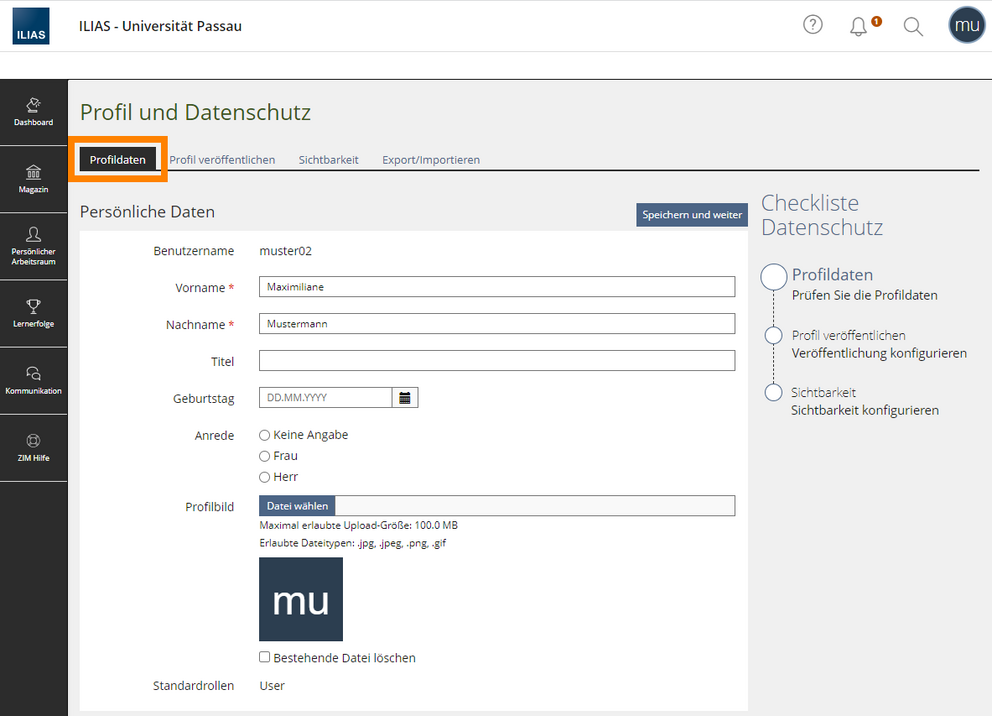
Task: Click the Vorname input field
Action: tap(497, 287)
